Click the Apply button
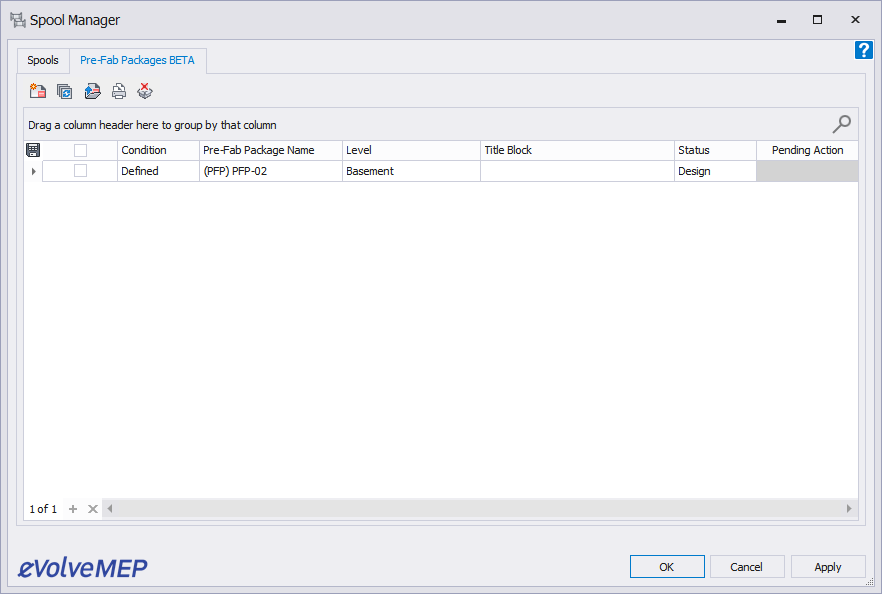This screenshot has width=882, height=594. (x=828, y=566)
